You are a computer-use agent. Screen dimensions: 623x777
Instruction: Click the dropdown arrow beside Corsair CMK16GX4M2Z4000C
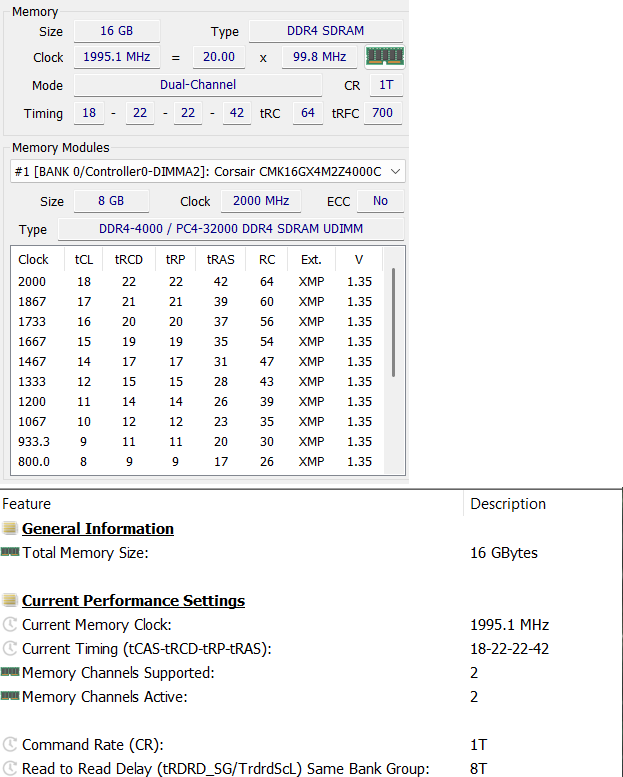pos(395,171)
